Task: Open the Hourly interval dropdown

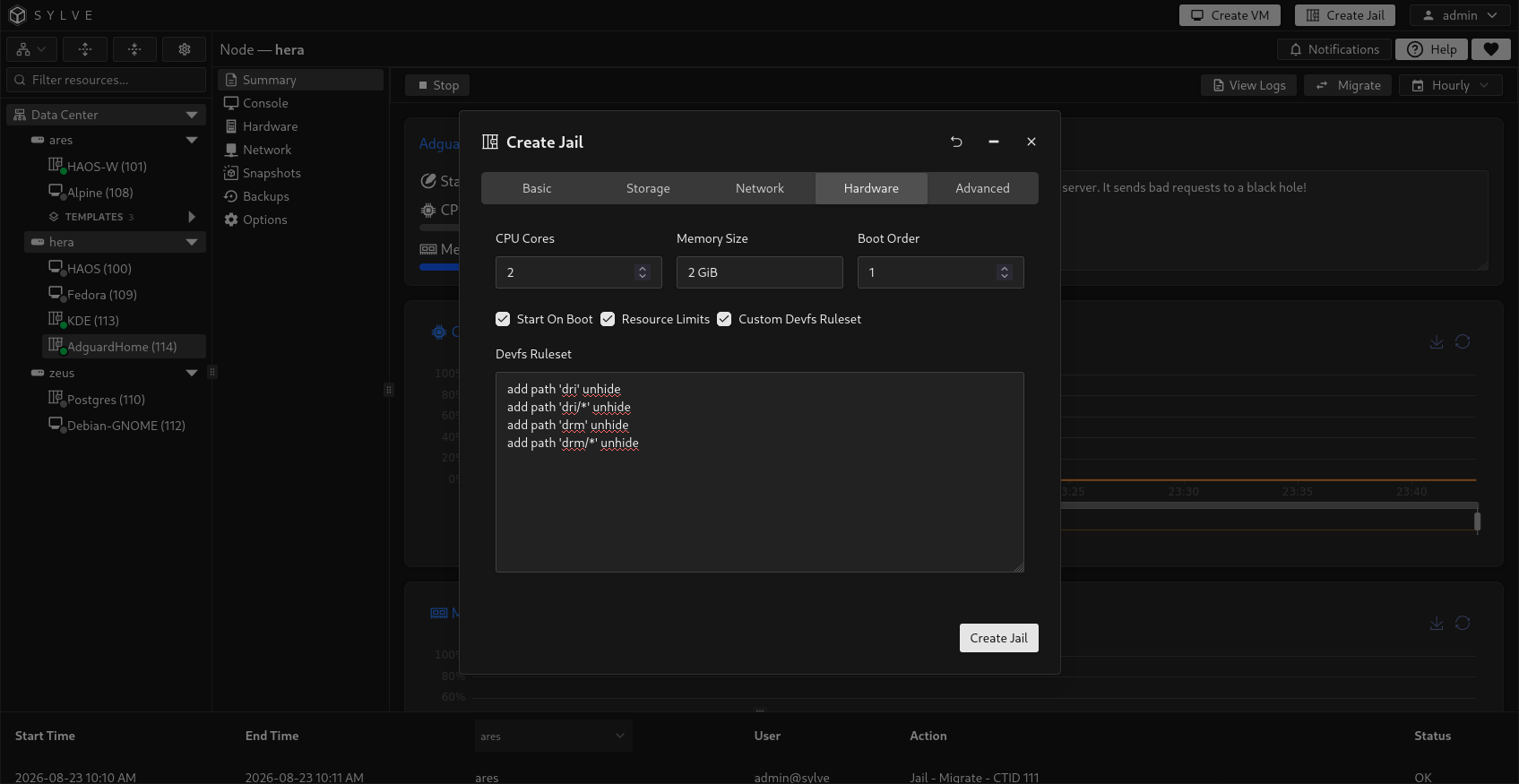Action: (1450, 85)
